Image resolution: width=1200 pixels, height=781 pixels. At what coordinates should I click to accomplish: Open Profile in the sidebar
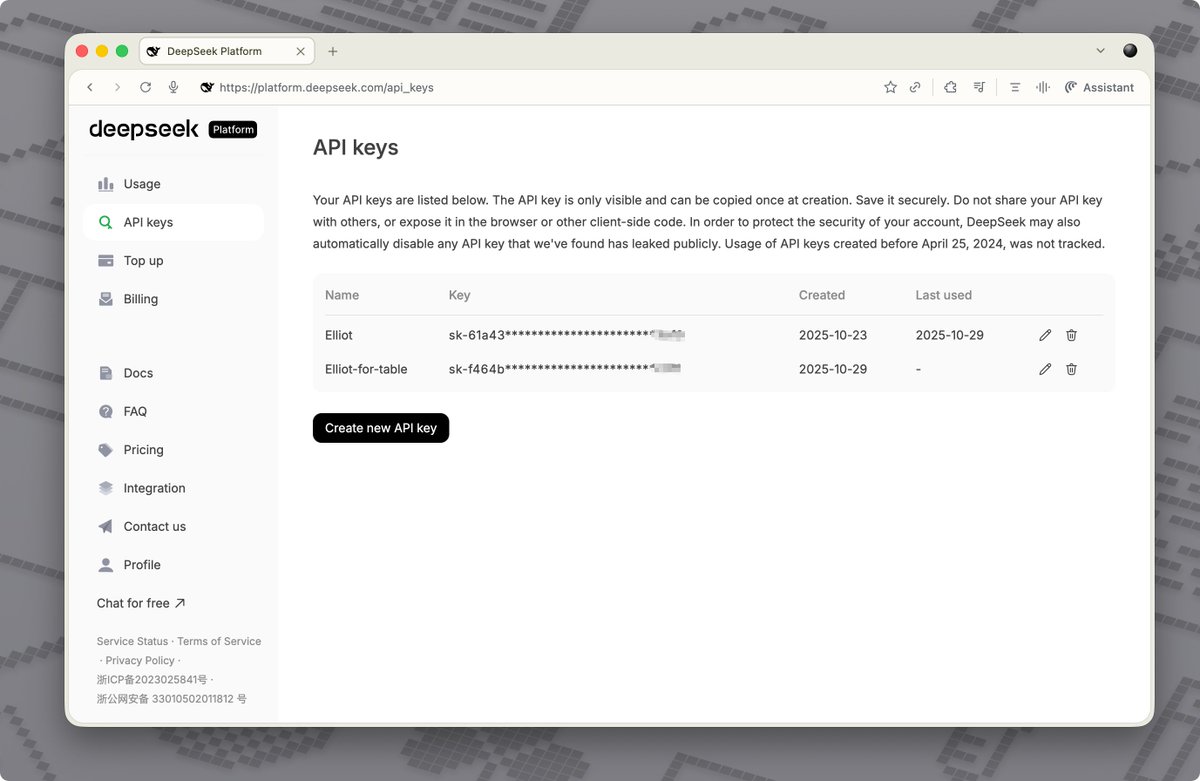point(173,565)
